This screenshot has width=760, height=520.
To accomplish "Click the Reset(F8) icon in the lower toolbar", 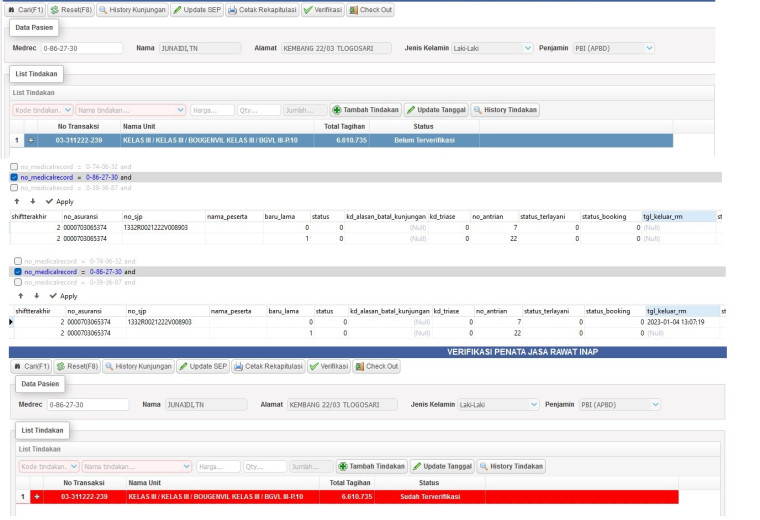I will pos(61,366).
